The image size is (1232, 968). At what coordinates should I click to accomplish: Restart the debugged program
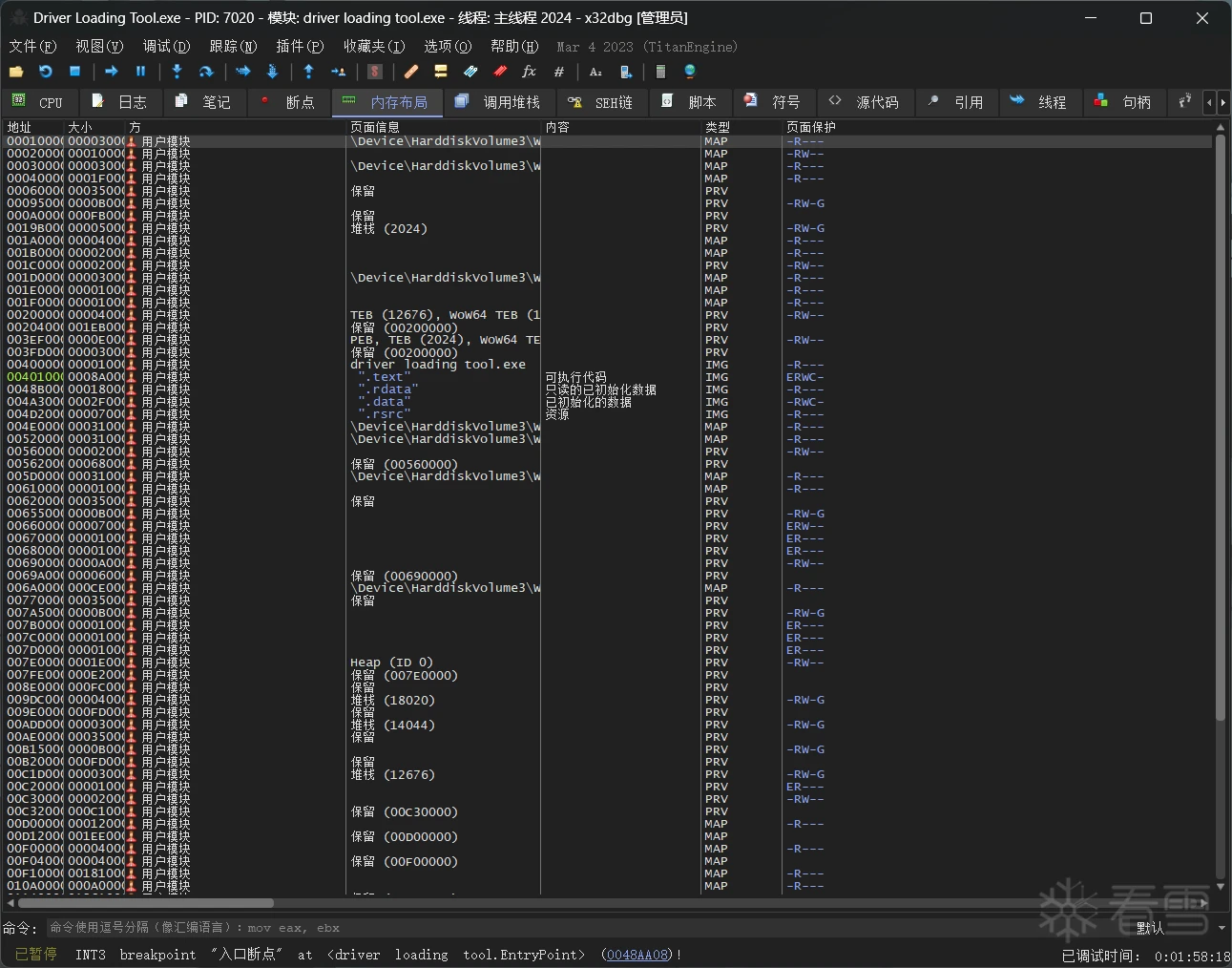45,72
